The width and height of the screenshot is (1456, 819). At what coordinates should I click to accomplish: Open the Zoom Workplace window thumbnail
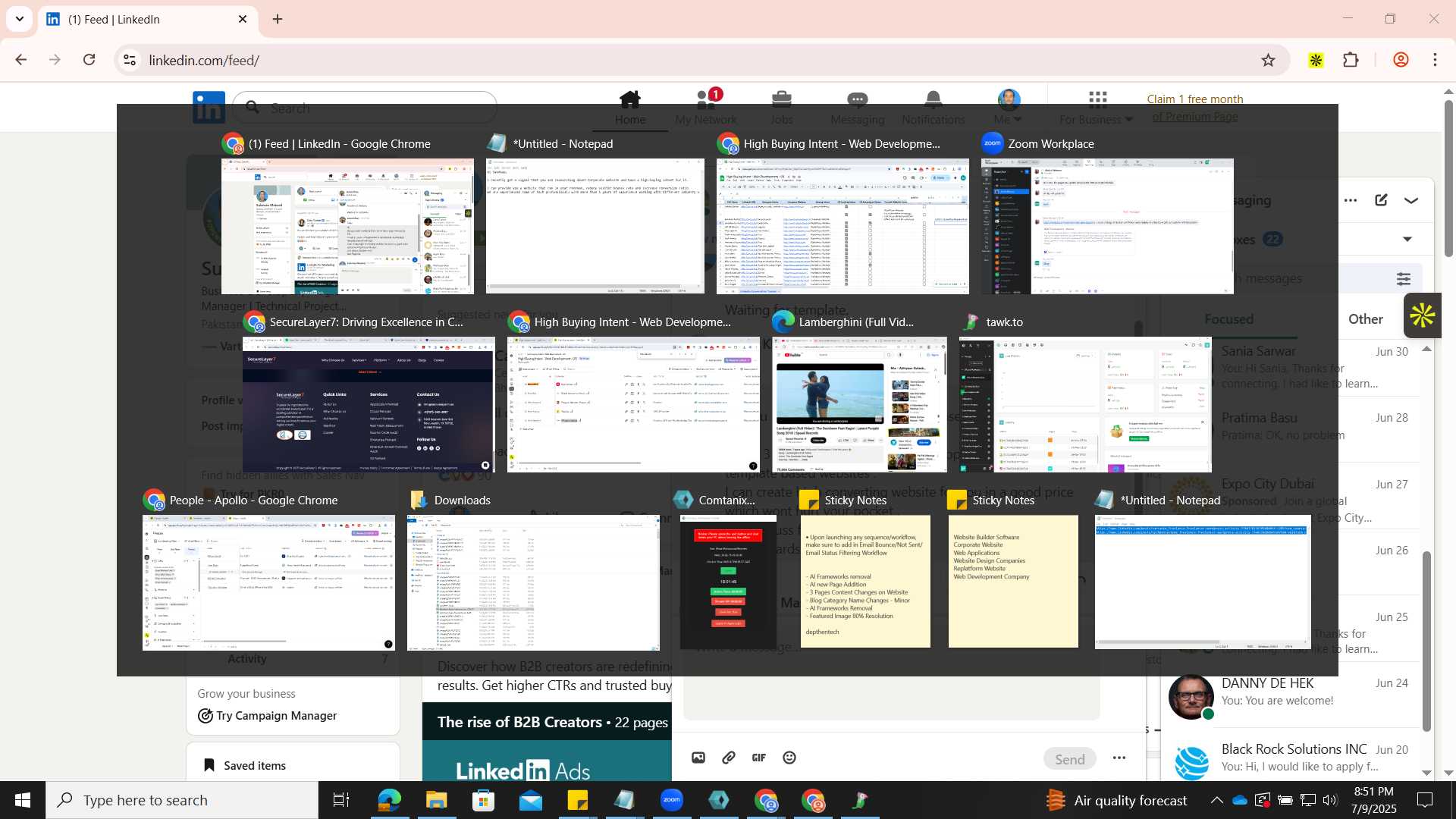pos(1107,226)
